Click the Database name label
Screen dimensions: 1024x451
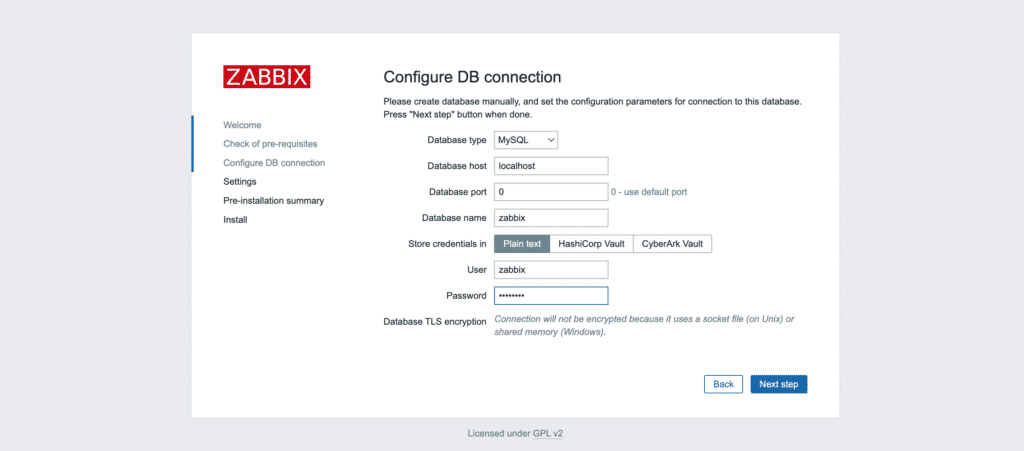455,218
